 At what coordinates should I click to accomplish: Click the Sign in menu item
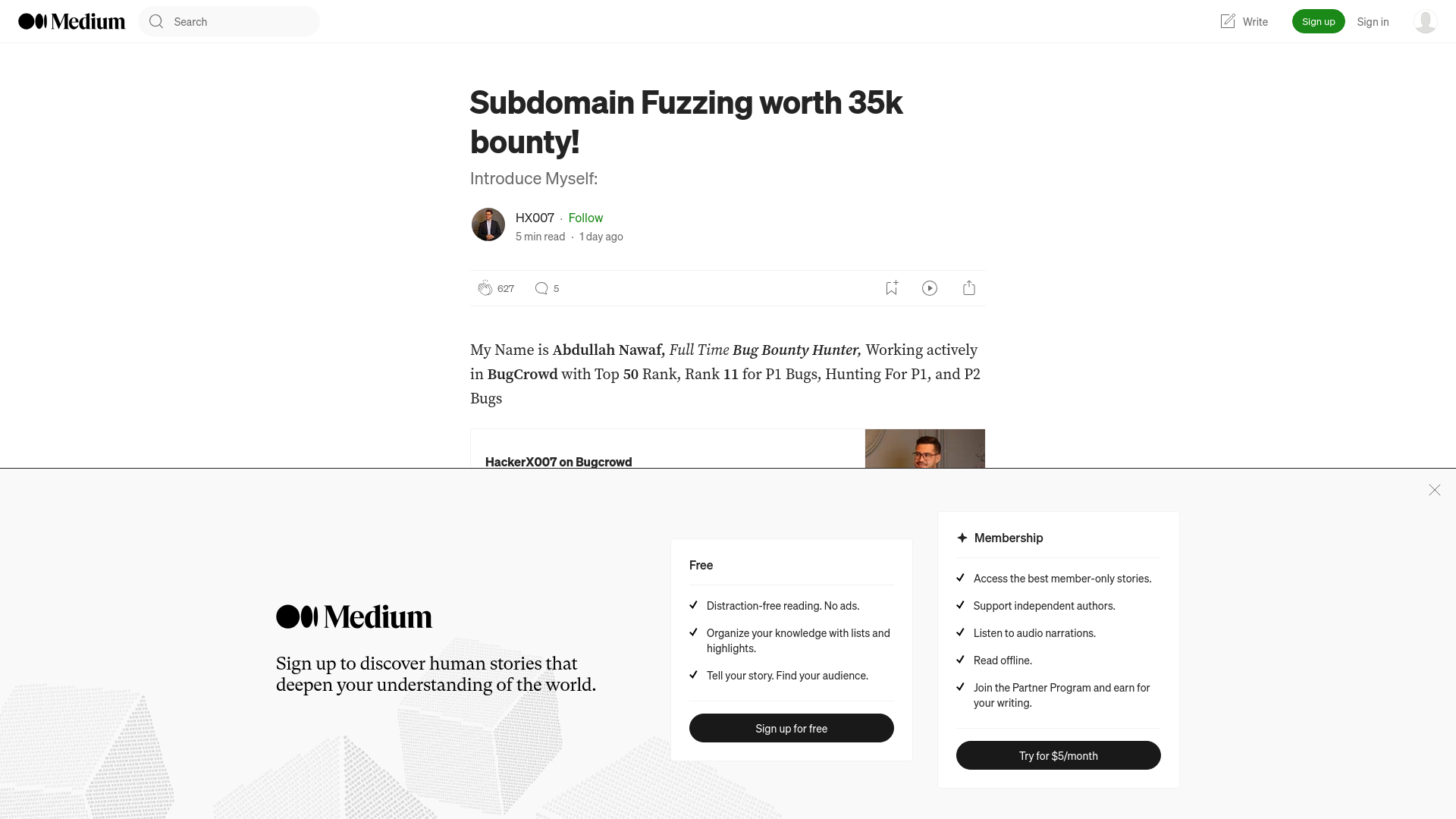pyautogui.click(x=1373, y=21)
